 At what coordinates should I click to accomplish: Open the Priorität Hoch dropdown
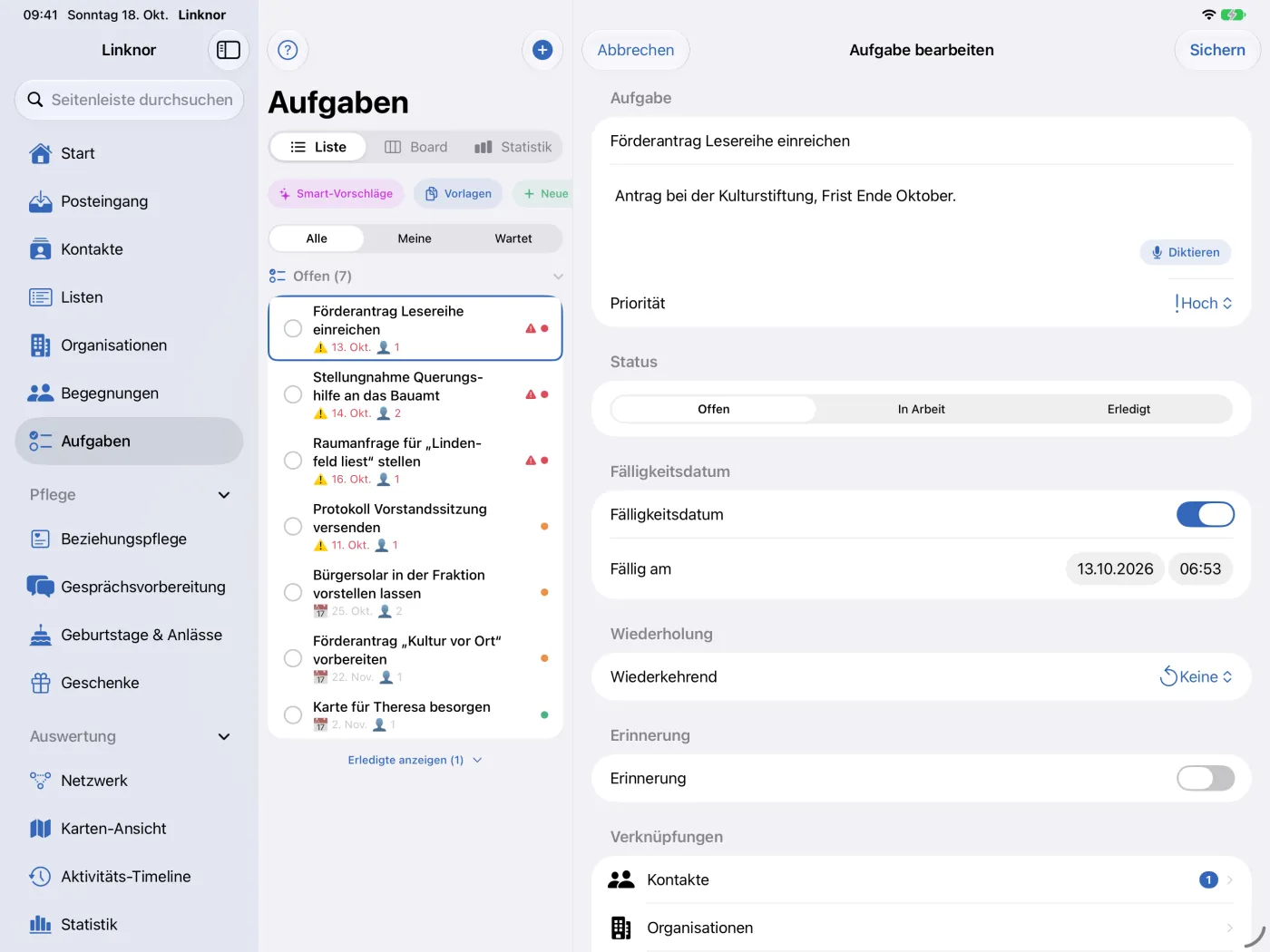point(1203,303)
